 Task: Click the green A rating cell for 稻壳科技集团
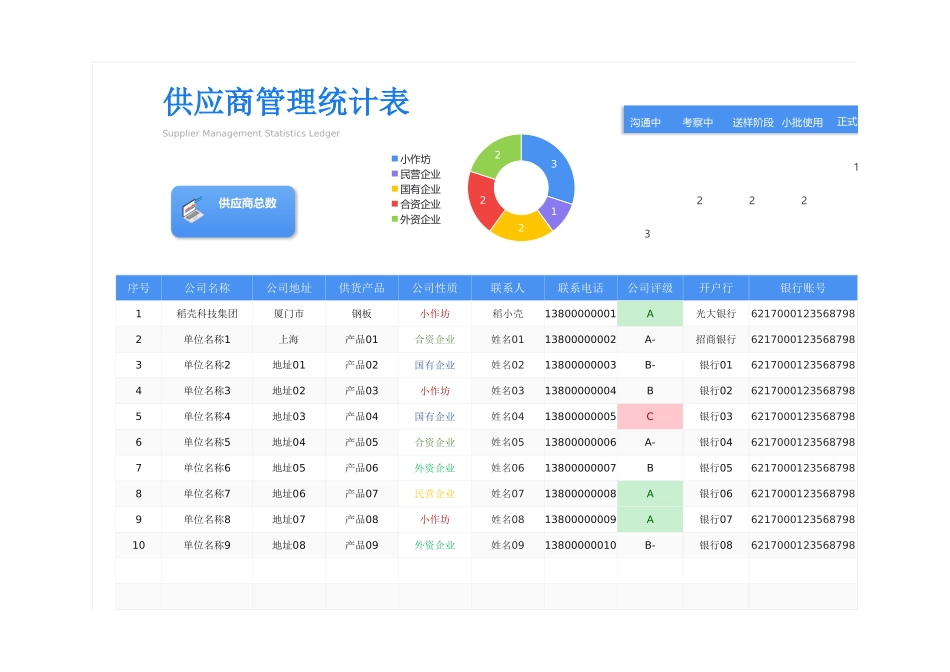650,313
